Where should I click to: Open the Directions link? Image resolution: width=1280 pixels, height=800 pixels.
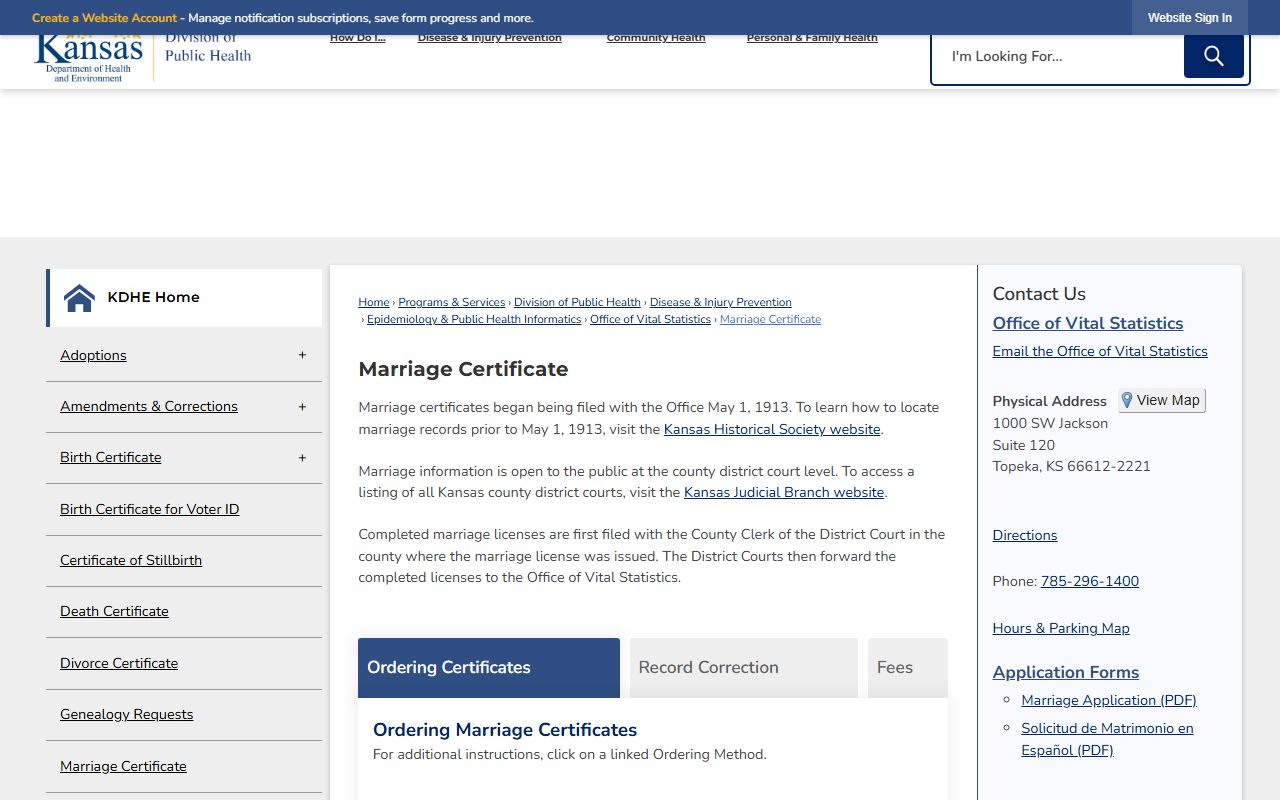pos(1025,535)
